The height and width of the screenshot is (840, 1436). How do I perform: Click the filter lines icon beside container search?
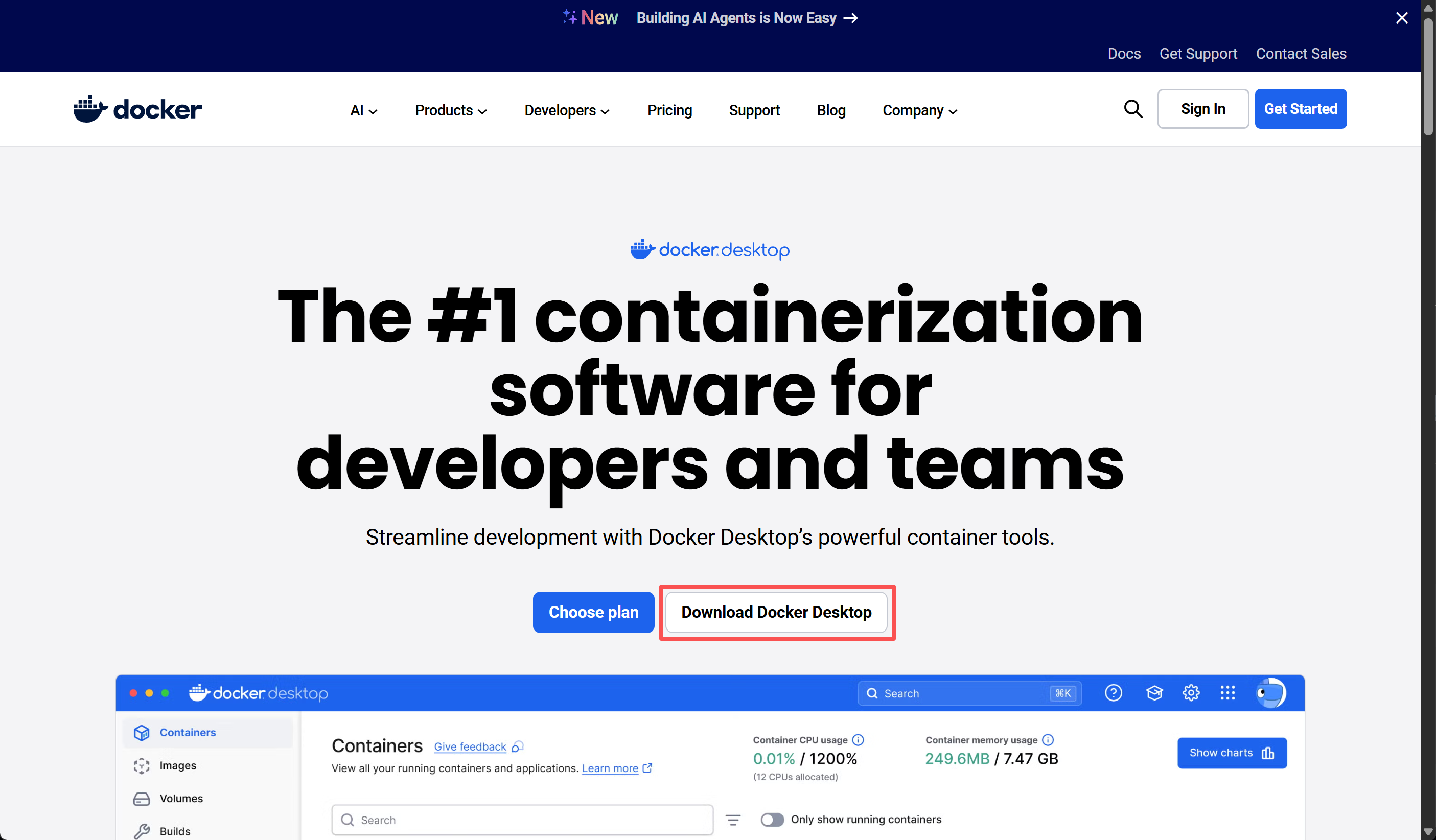[x=733, y=820]
